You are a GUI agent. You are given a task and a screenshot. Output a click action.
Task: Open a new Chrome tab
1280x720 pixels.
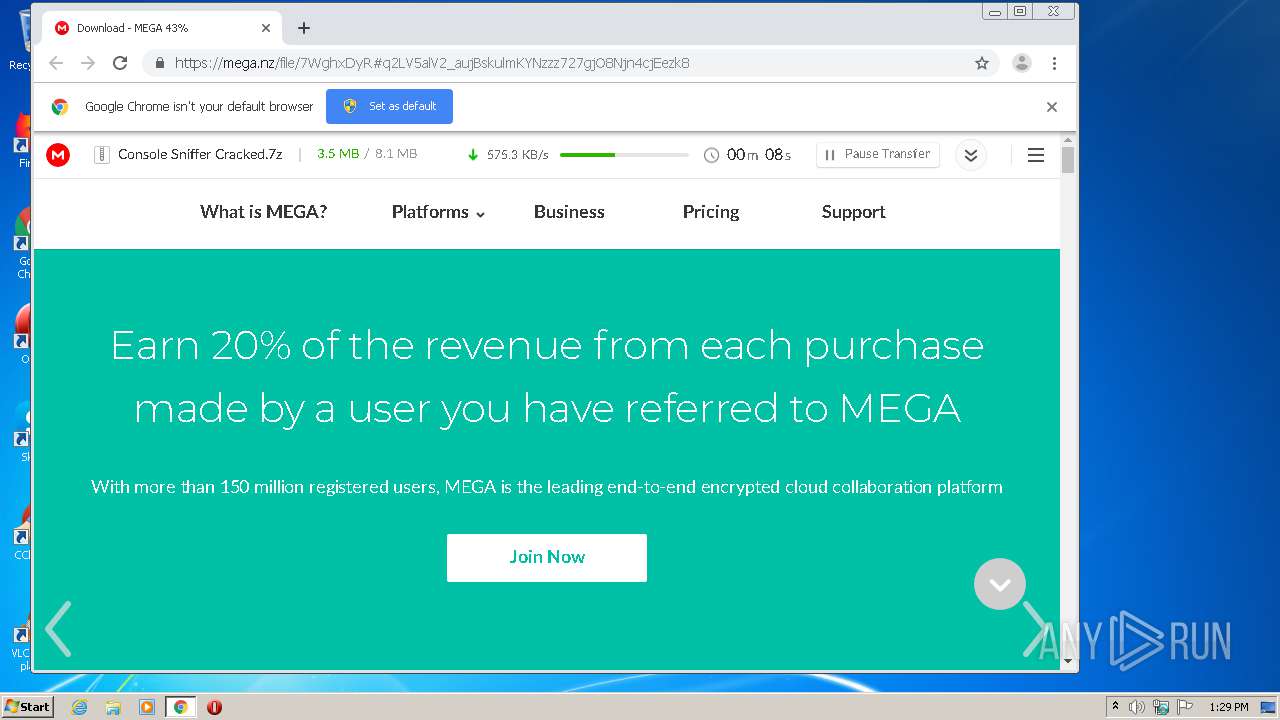[304, 28]
